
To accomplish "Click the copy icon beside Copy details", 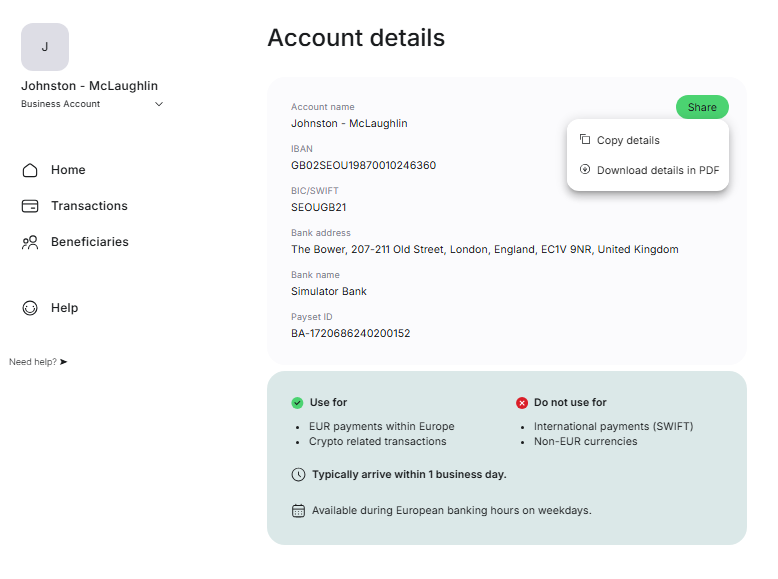I will coord(585,140).
